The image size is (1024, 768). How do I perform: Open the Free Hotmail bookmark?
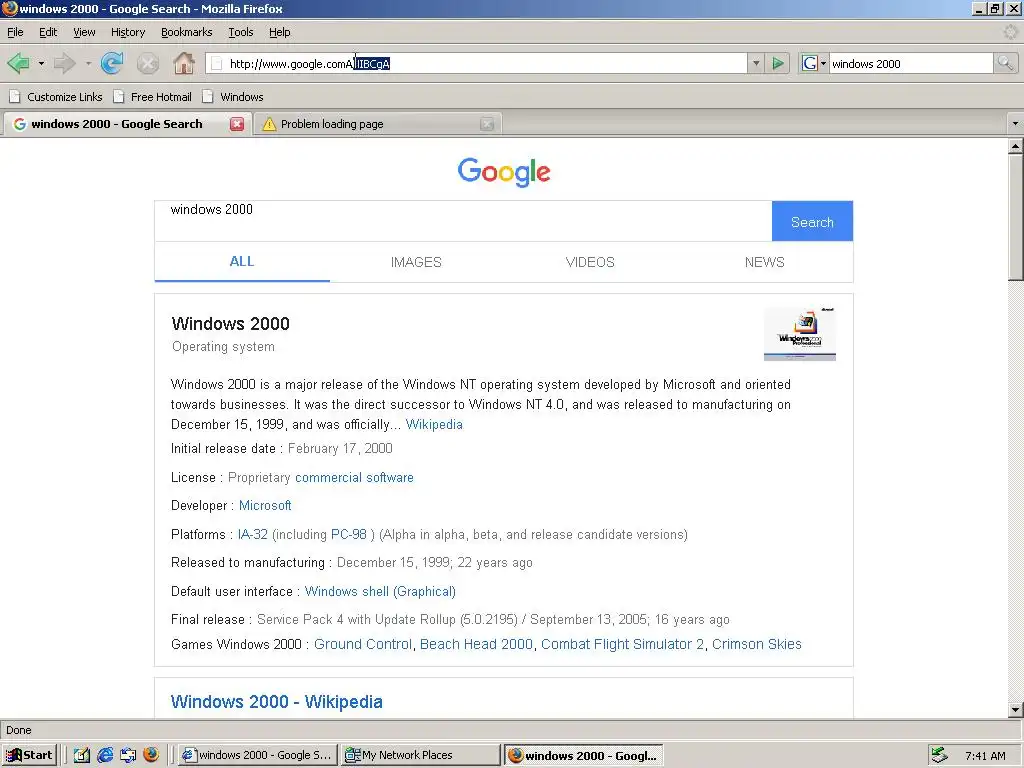(152, 97)
